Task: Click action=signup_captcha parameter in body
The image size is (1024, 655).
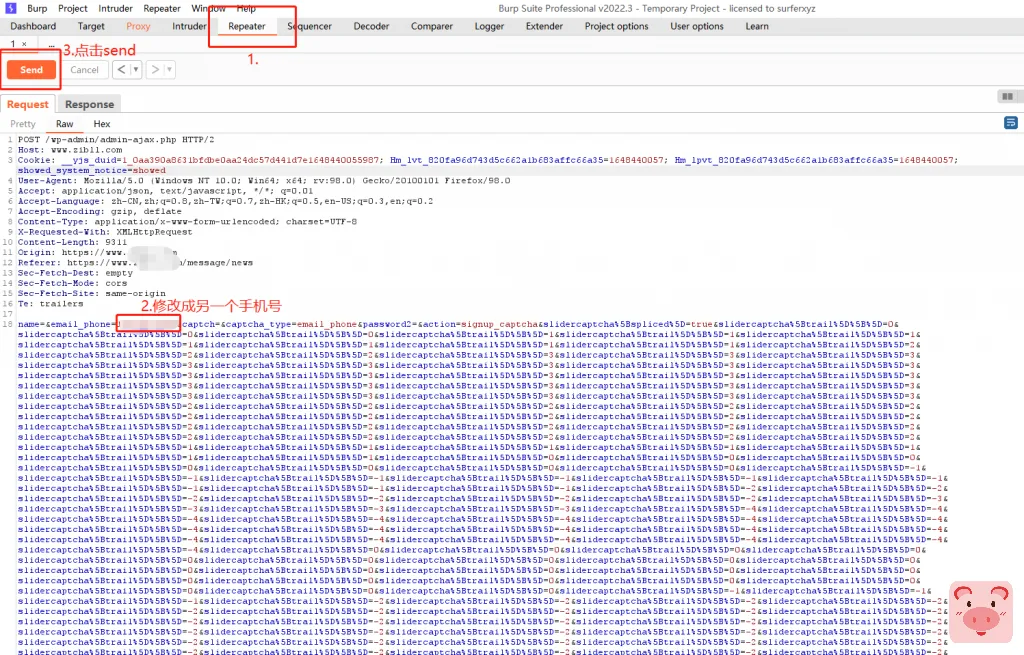Action: click(481, 324)
